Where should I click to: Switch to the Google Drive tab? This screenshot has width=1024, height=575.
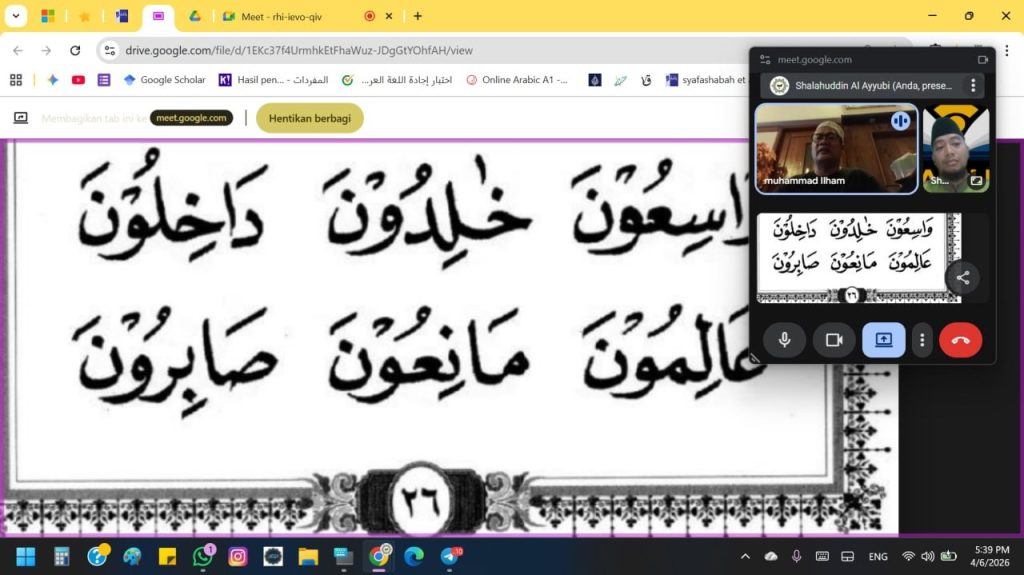(195, 16)
